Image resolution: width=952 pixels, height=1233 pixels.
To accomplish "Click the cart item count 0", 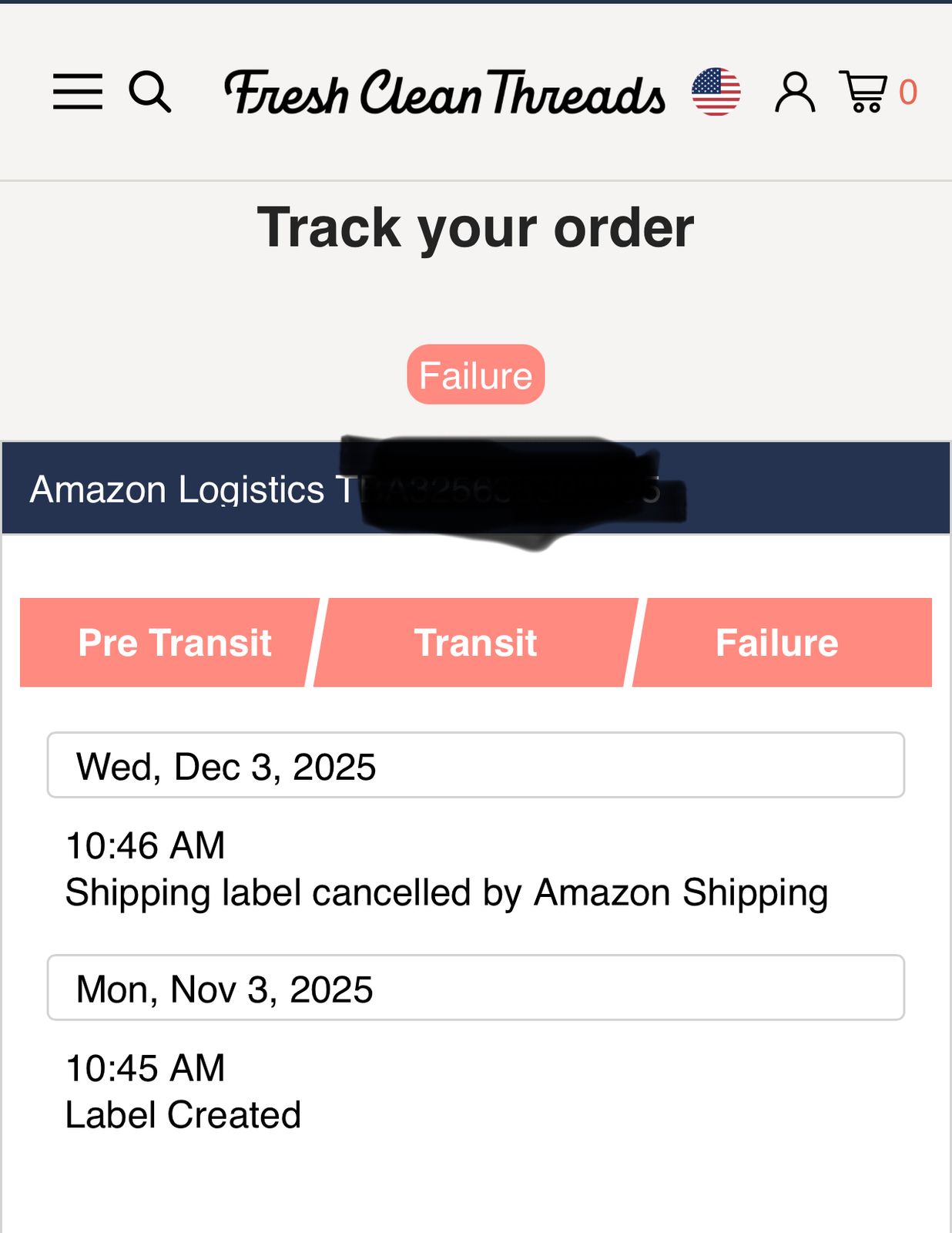I will [x=908, y=92].
